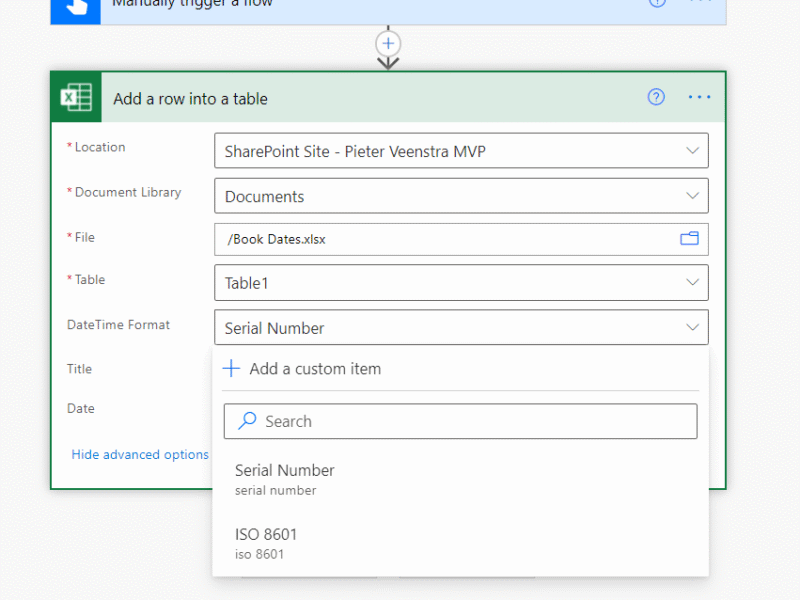Click the Document Library label
Viewport: 800px width, 600px height.
(x=128, y=192)
